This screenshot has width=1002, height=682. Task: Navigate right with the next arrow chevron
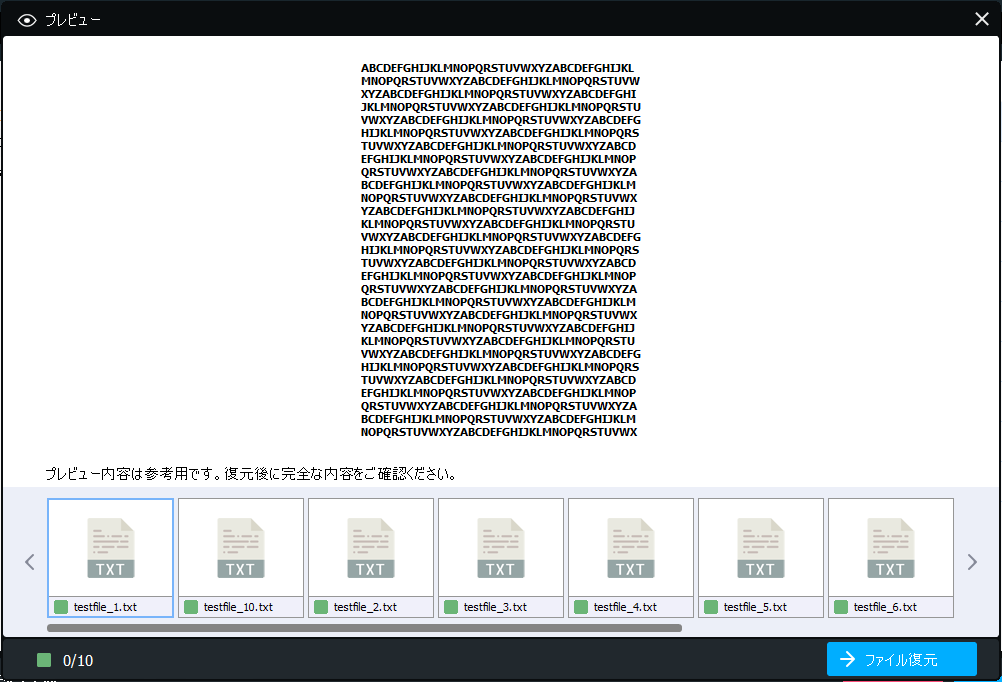[x=972, y=562]
